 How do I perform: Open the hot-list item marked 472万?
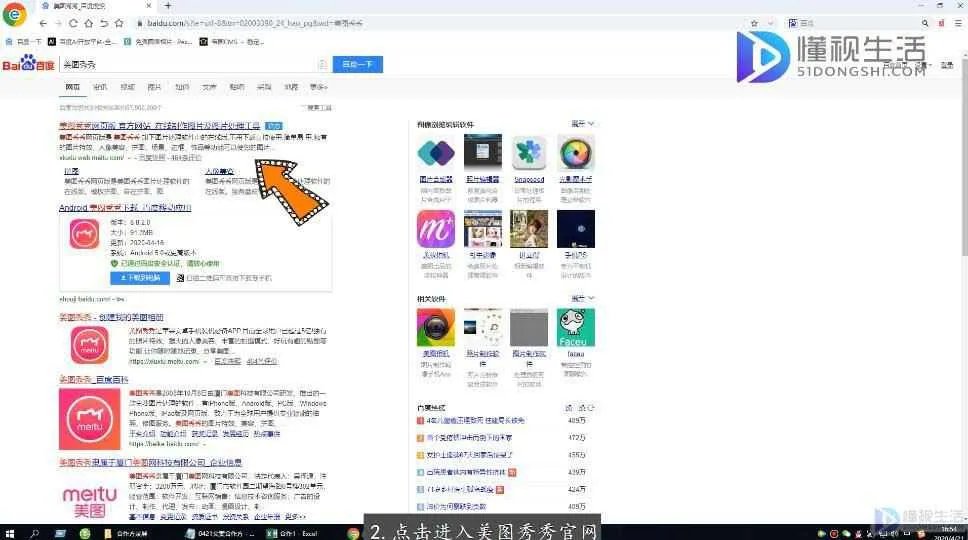point(469,438)
